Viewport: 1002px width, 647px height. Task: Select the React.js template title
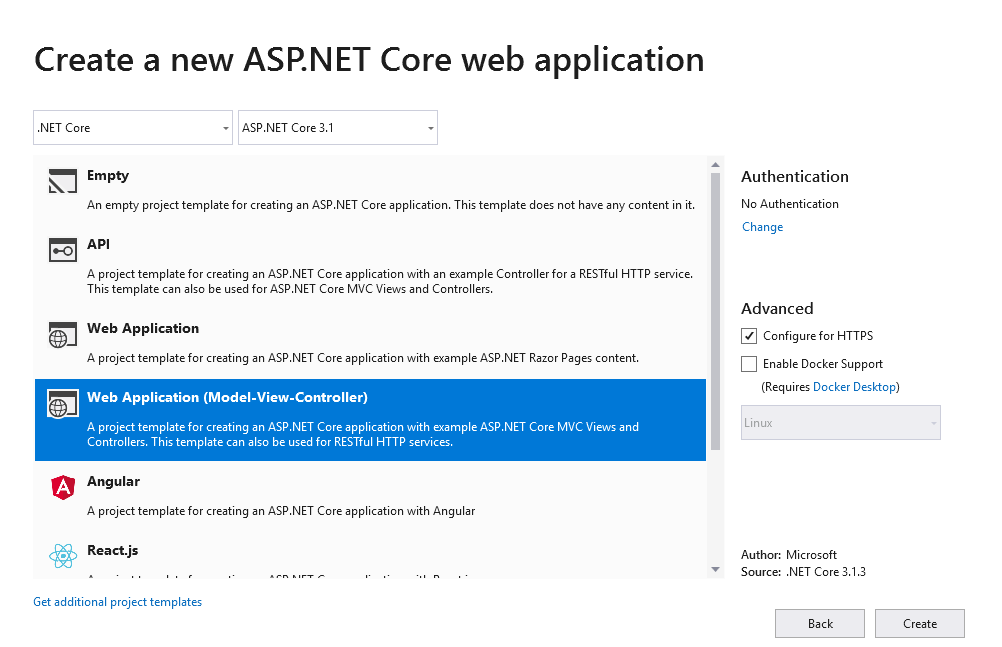point(112,550)
